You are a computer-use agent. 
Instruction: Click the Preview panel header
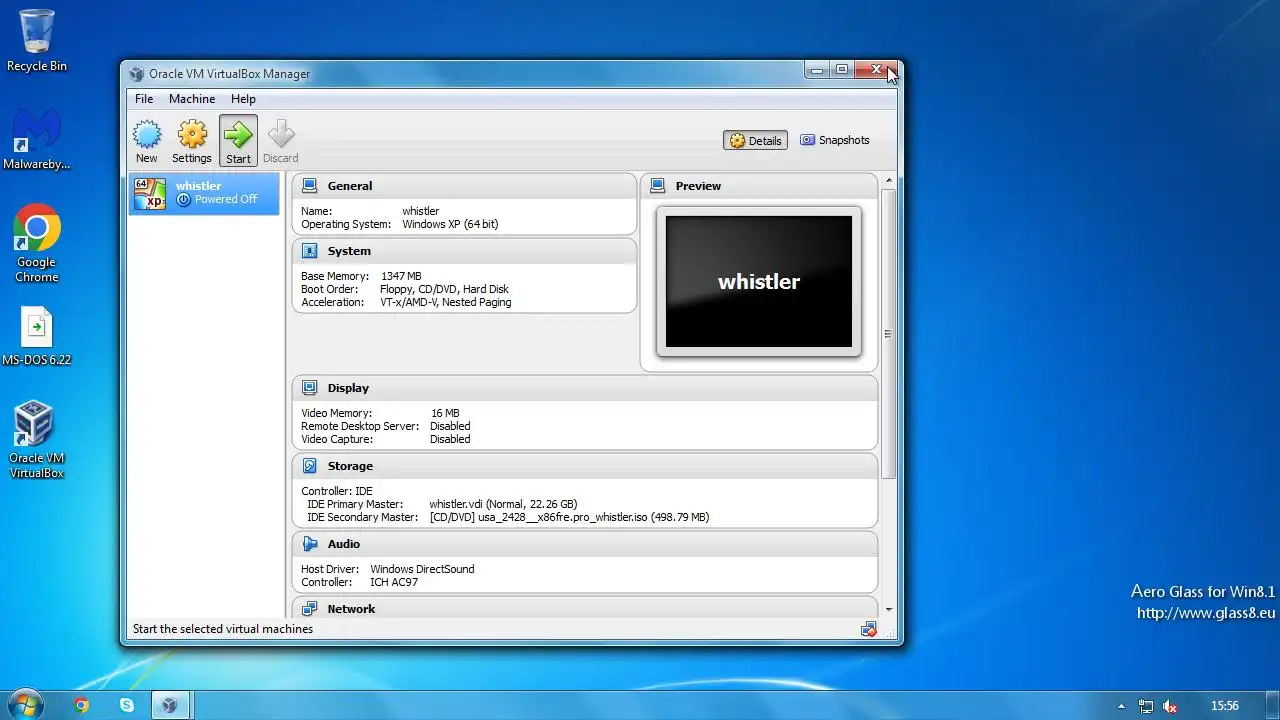pyautogui.click(x=759, y=186)
